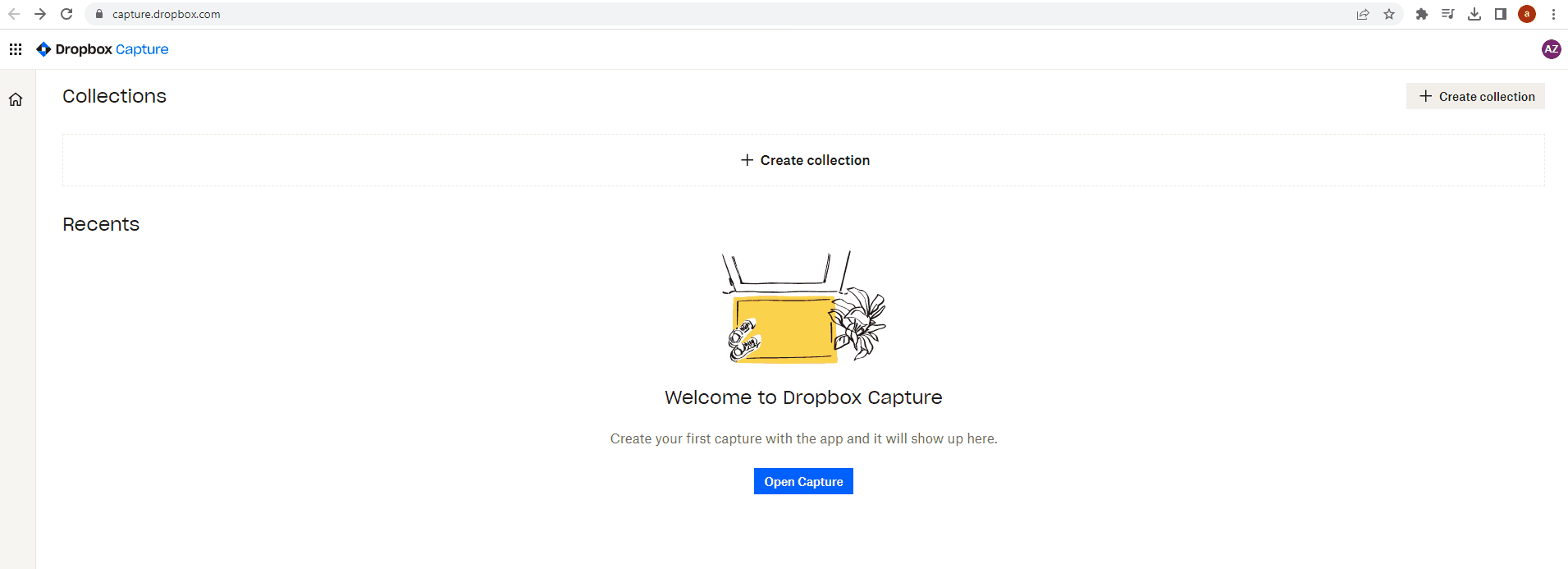Toggle the browser side panel icon
Screen dimensions: 1568x569
1501,14
